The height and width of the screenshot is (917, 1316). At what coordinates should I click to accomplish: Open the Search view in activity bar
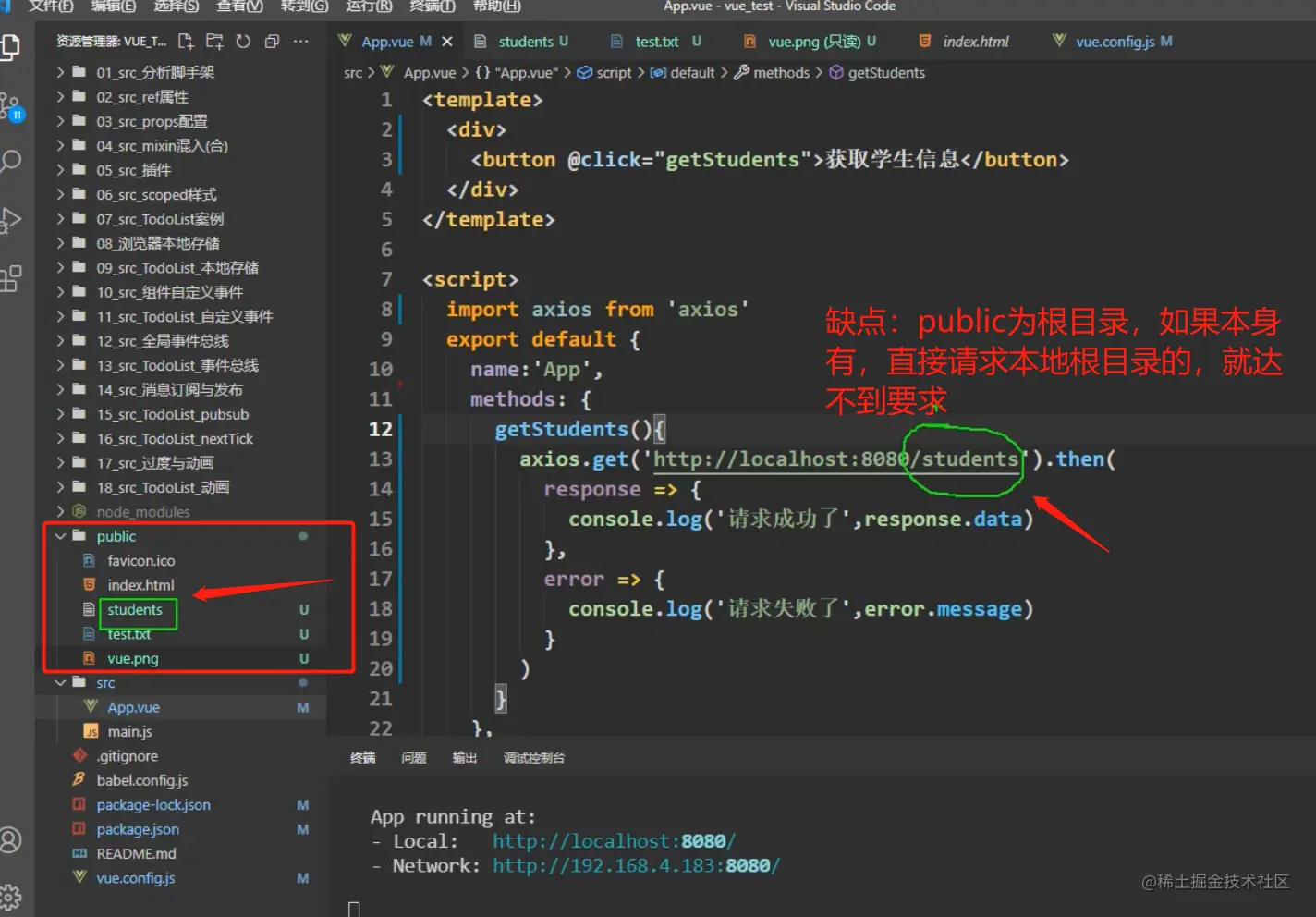point(11,163)
